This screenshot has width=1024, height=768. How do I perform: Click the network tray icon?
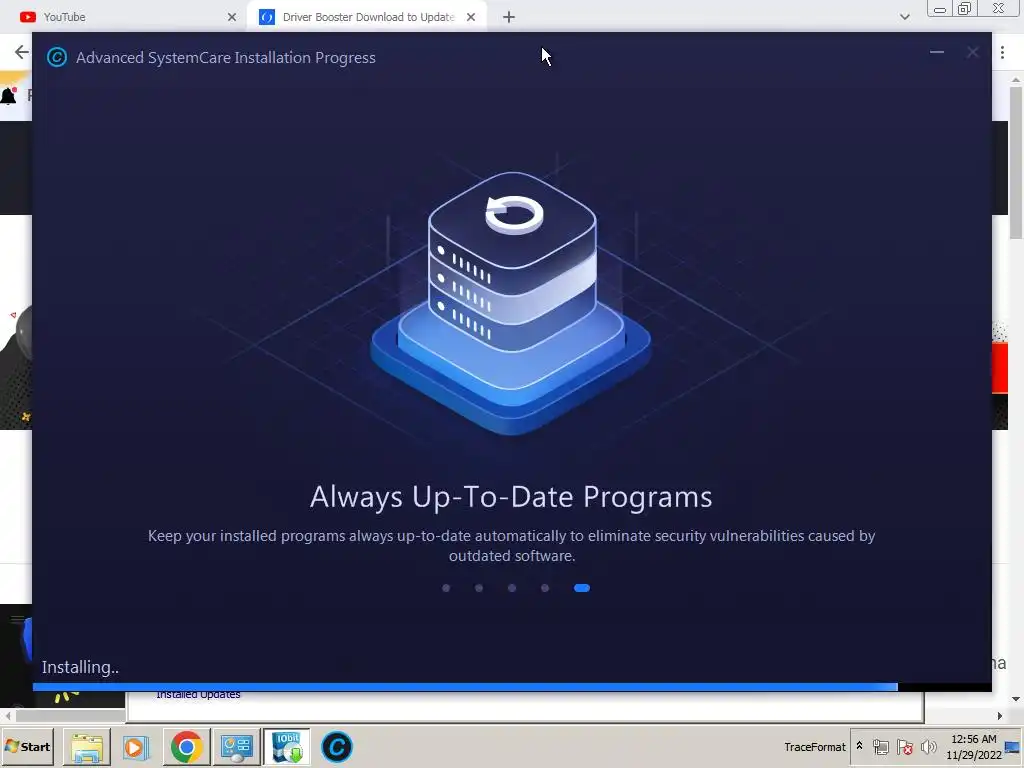click(881, 747)
